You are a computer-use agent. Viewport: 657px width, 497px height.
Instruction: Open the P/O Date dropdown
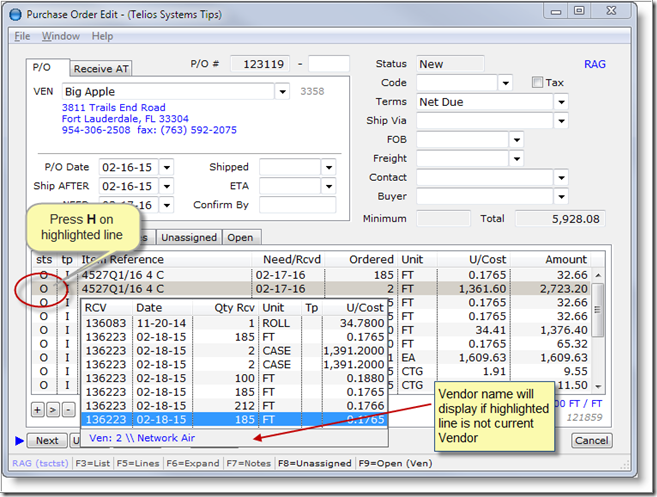[166, 167]
